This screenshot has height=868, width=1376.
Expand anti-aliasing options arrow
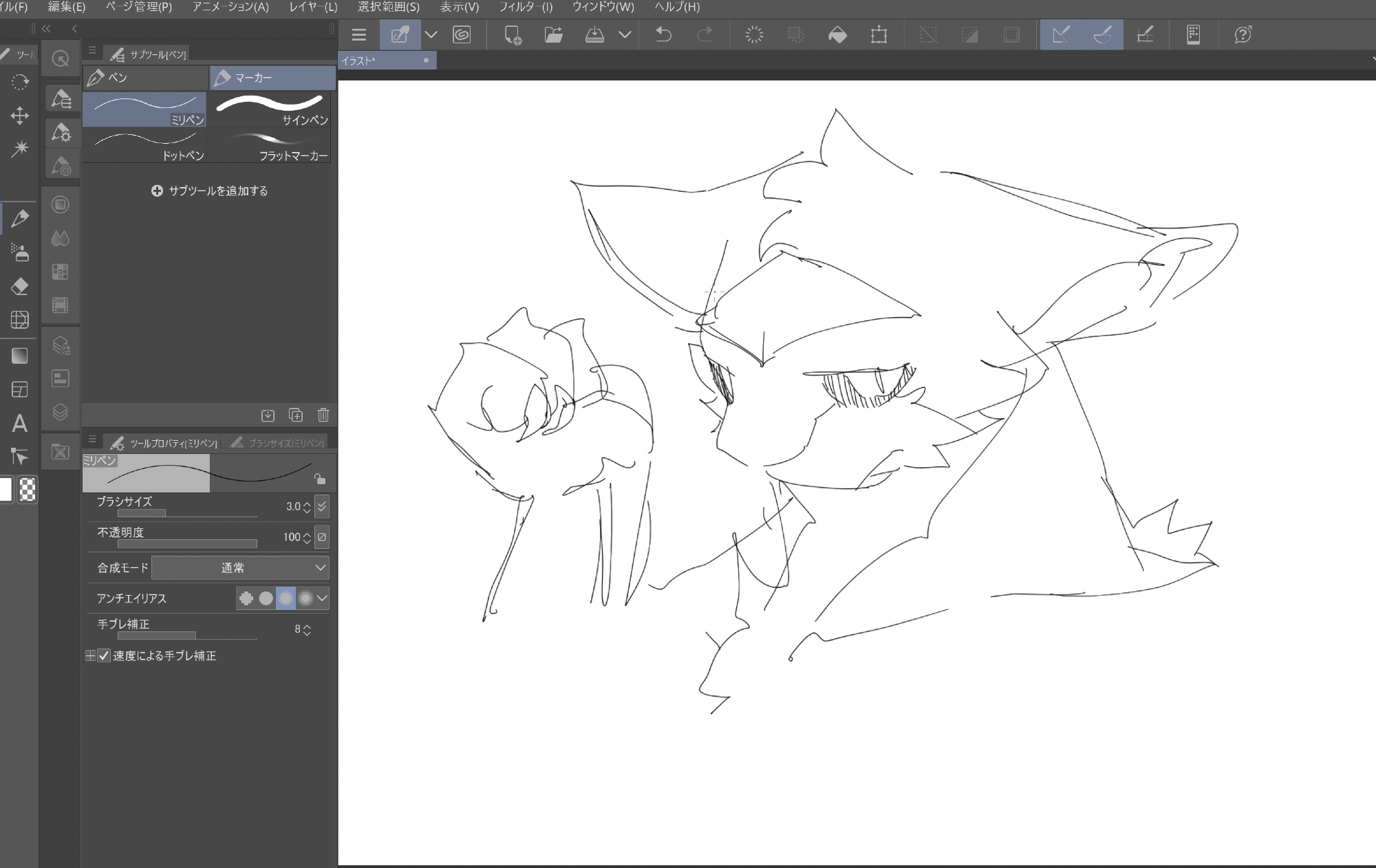point(321,598)
